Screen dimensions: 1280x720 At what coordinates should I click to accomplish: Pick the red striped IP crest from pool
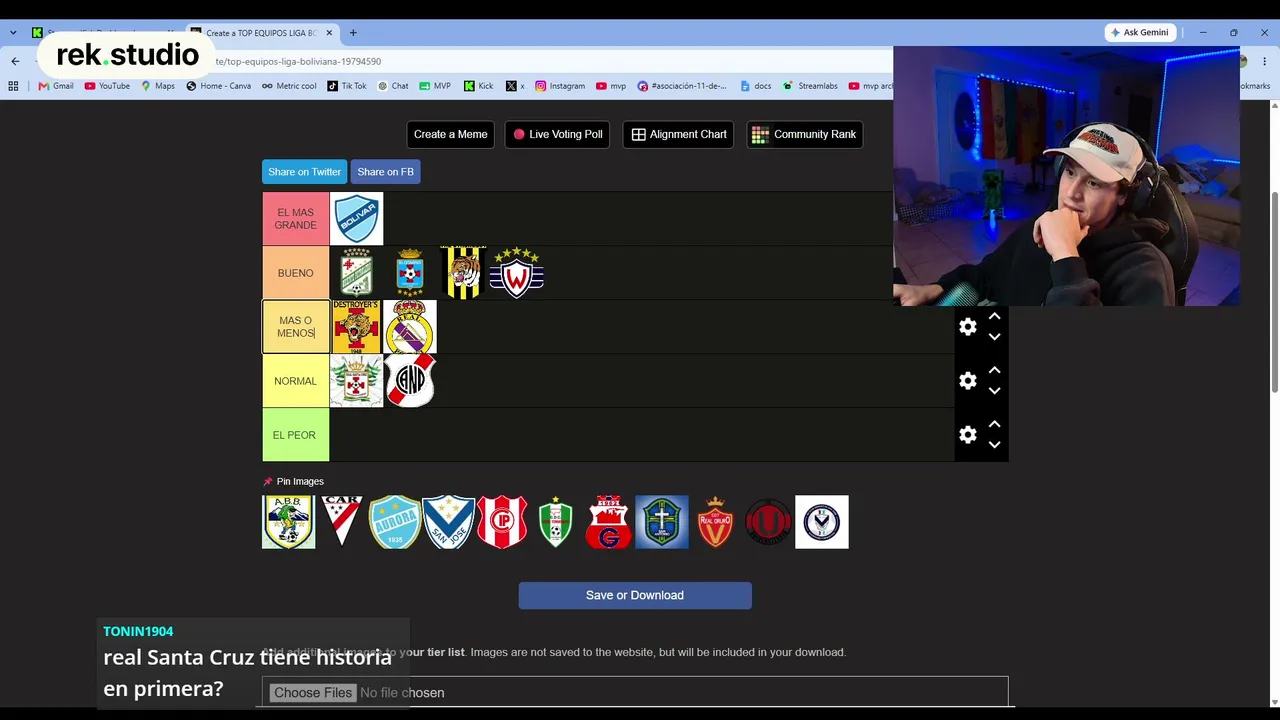(x=502, y=522)
